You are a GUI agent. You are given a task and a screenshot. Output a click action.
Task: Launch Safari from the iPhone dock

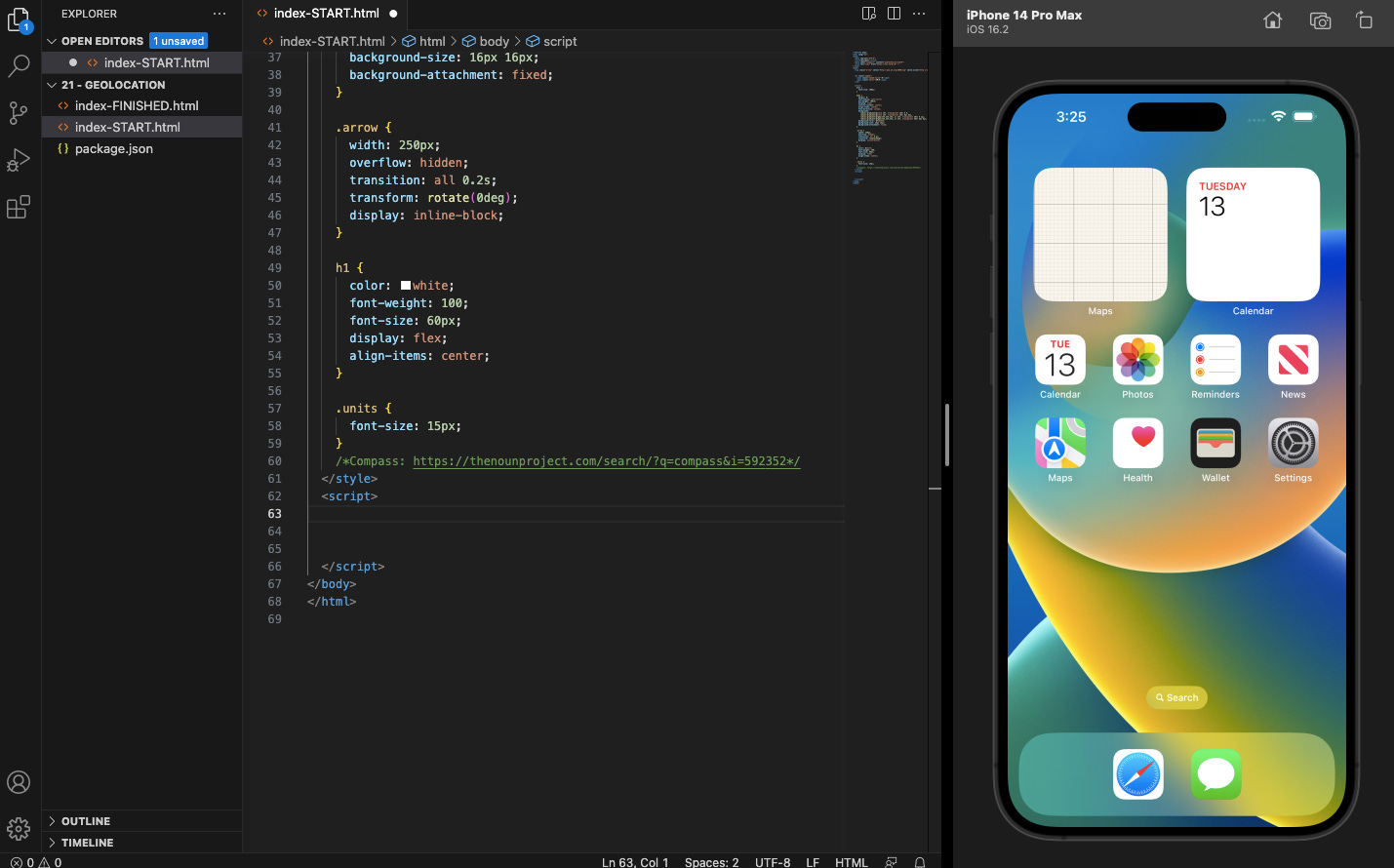[1138, 774]
